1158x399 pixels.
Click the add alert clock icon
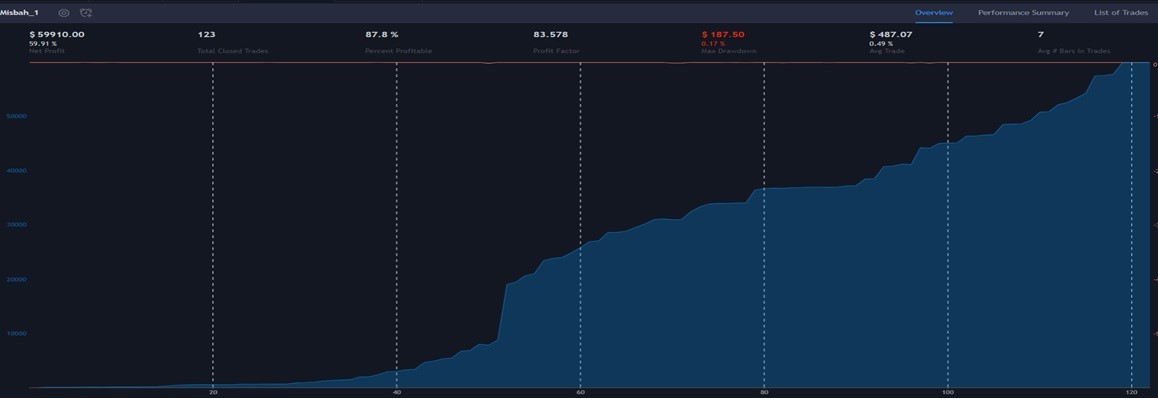(x=86, y=13)
